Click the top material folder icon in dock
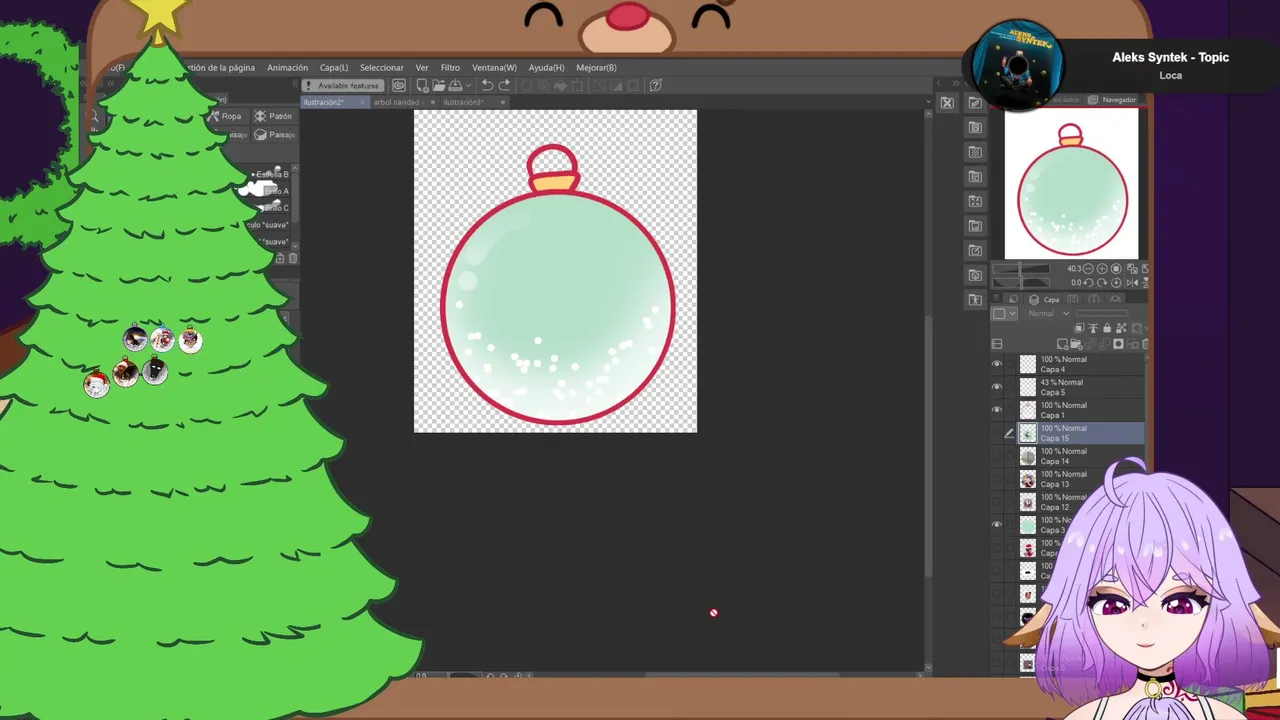 [x=975, y=103]
